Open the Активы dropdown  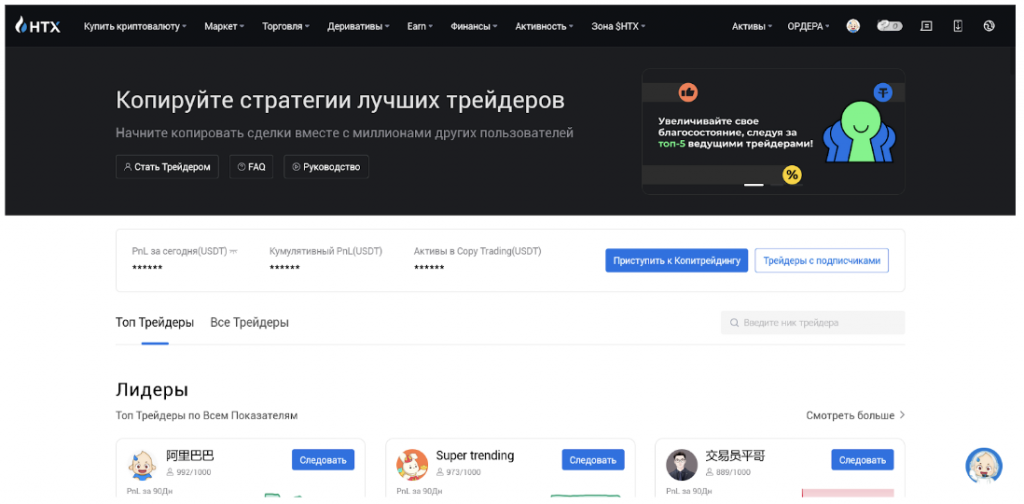click(751, 26)
